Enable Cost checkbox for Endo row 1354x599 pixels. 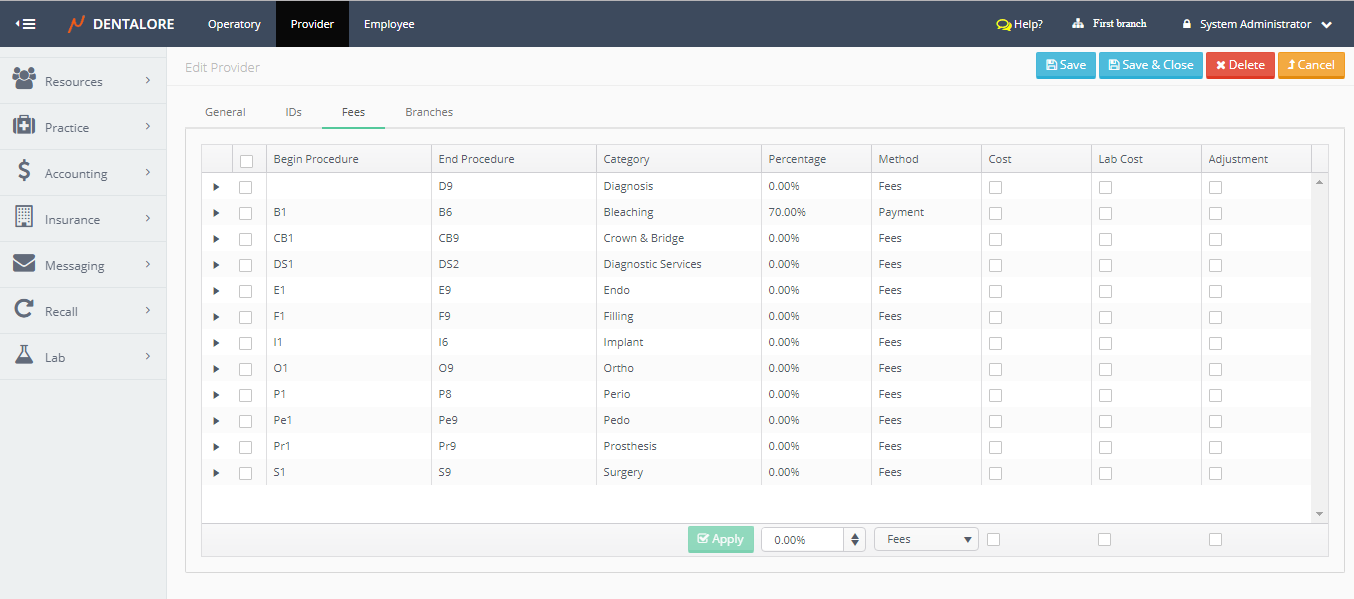(x=995, y=291)
